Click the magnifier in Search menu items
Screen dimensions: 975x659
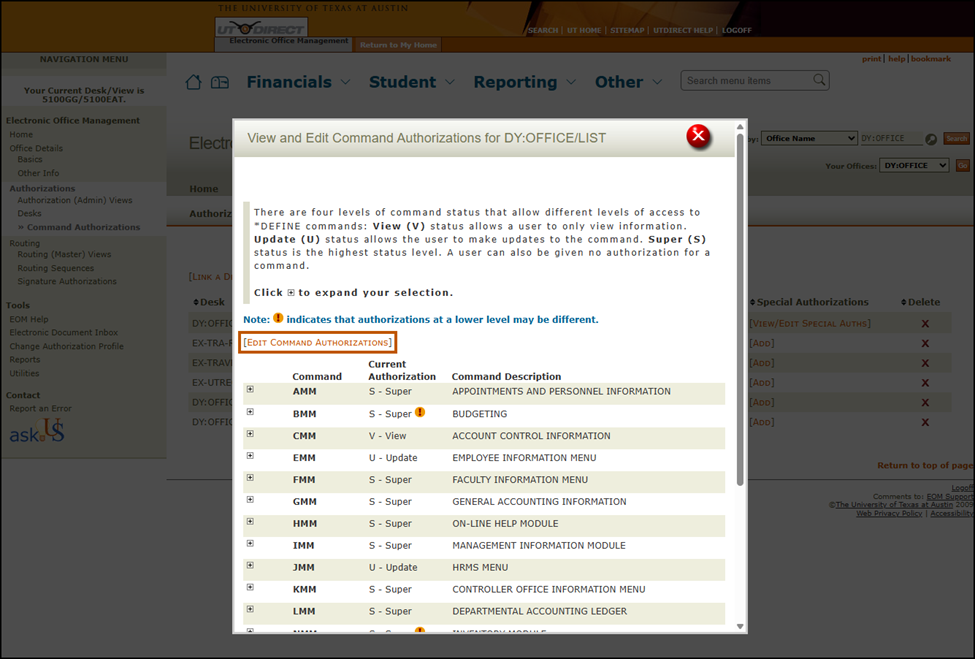tap(820, 80)
